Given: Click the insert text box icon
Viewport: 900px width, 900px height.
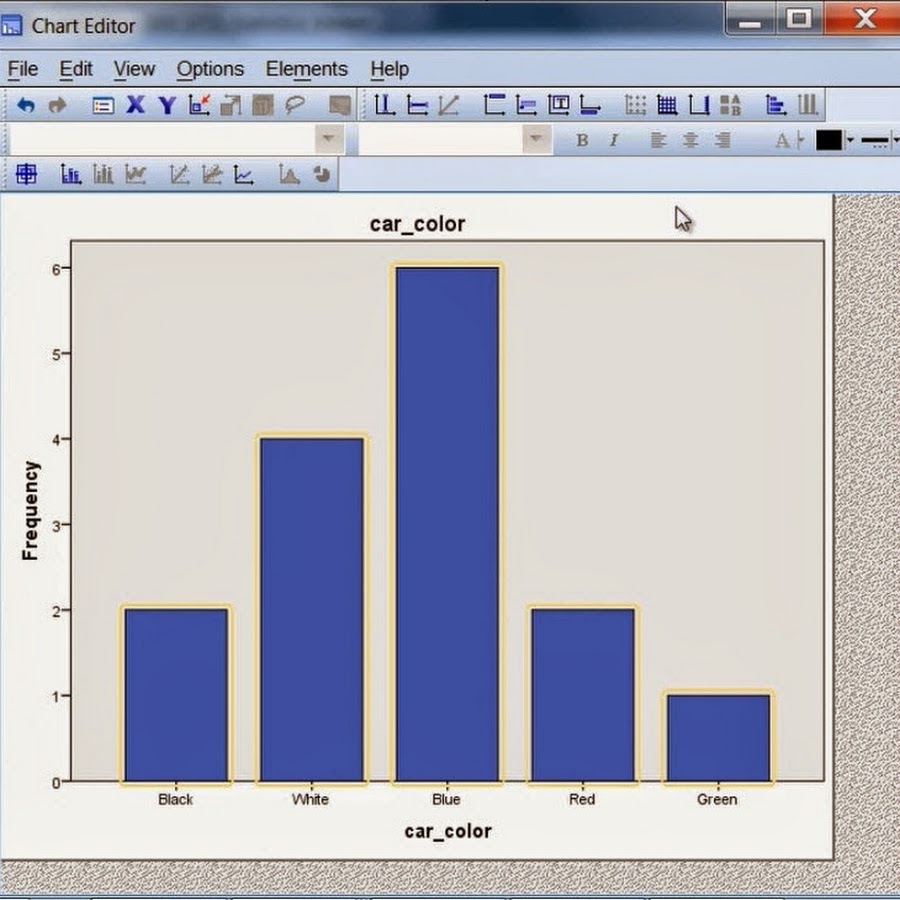Looking at the screenshot, I should pos(559,105).
